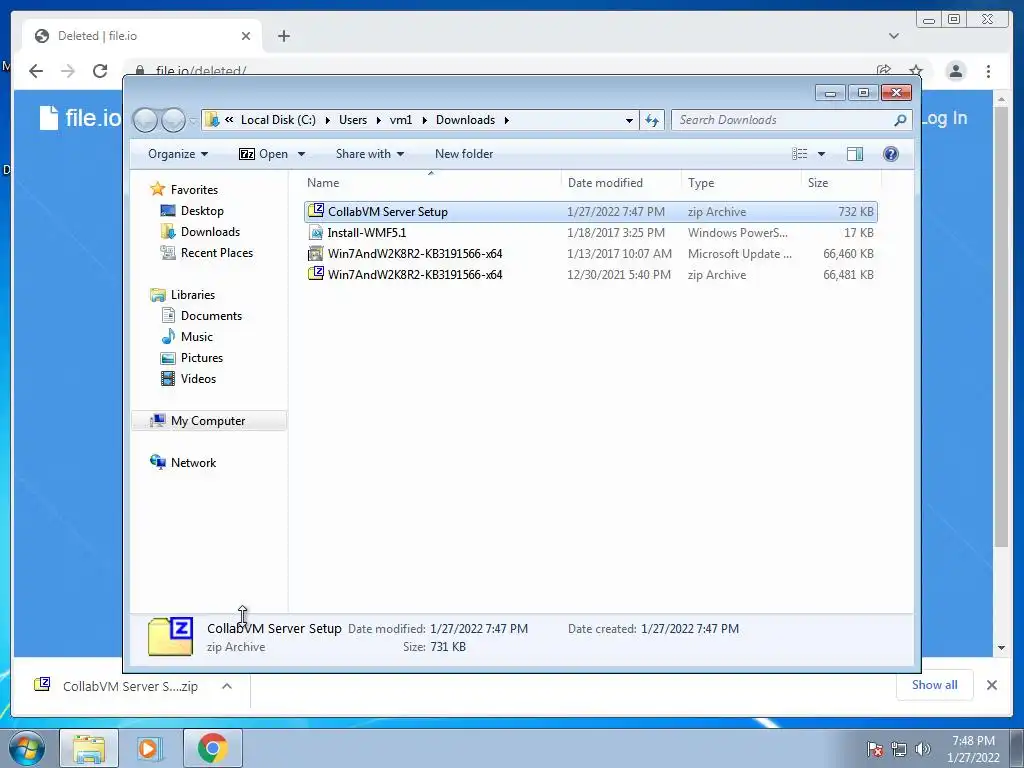Select Users in the address breadcrumb
This screenshot has height=768, width=1024.
click(x=353, y=120)
